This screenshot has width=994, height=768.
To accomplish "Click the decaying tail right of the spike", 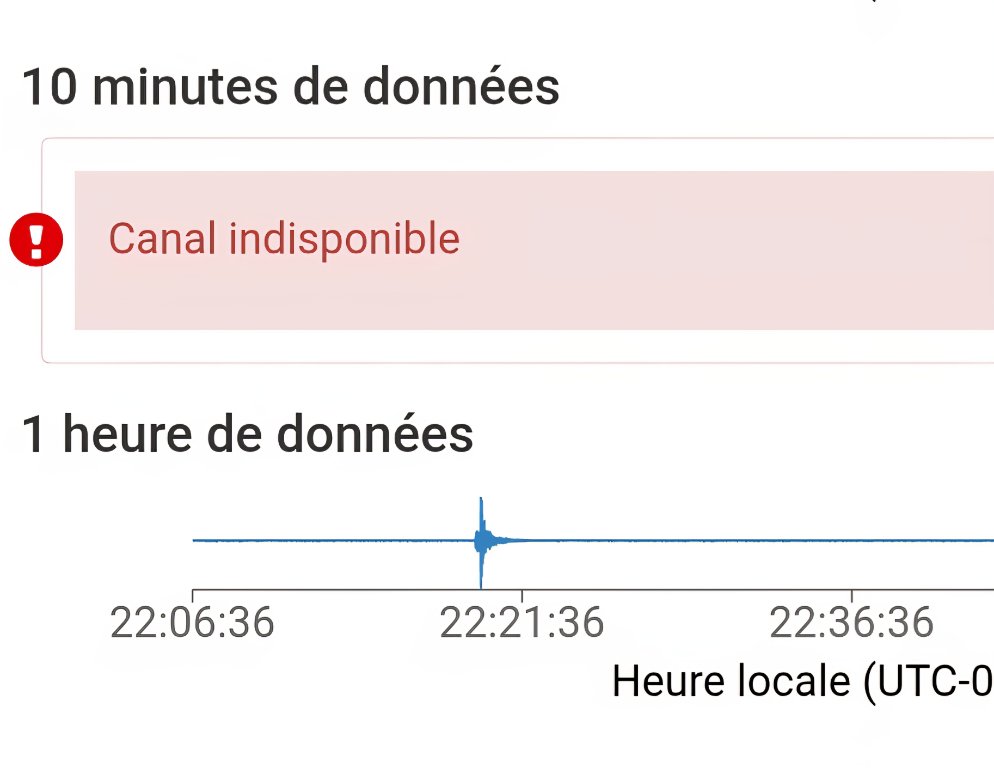I will click(505, 540).
